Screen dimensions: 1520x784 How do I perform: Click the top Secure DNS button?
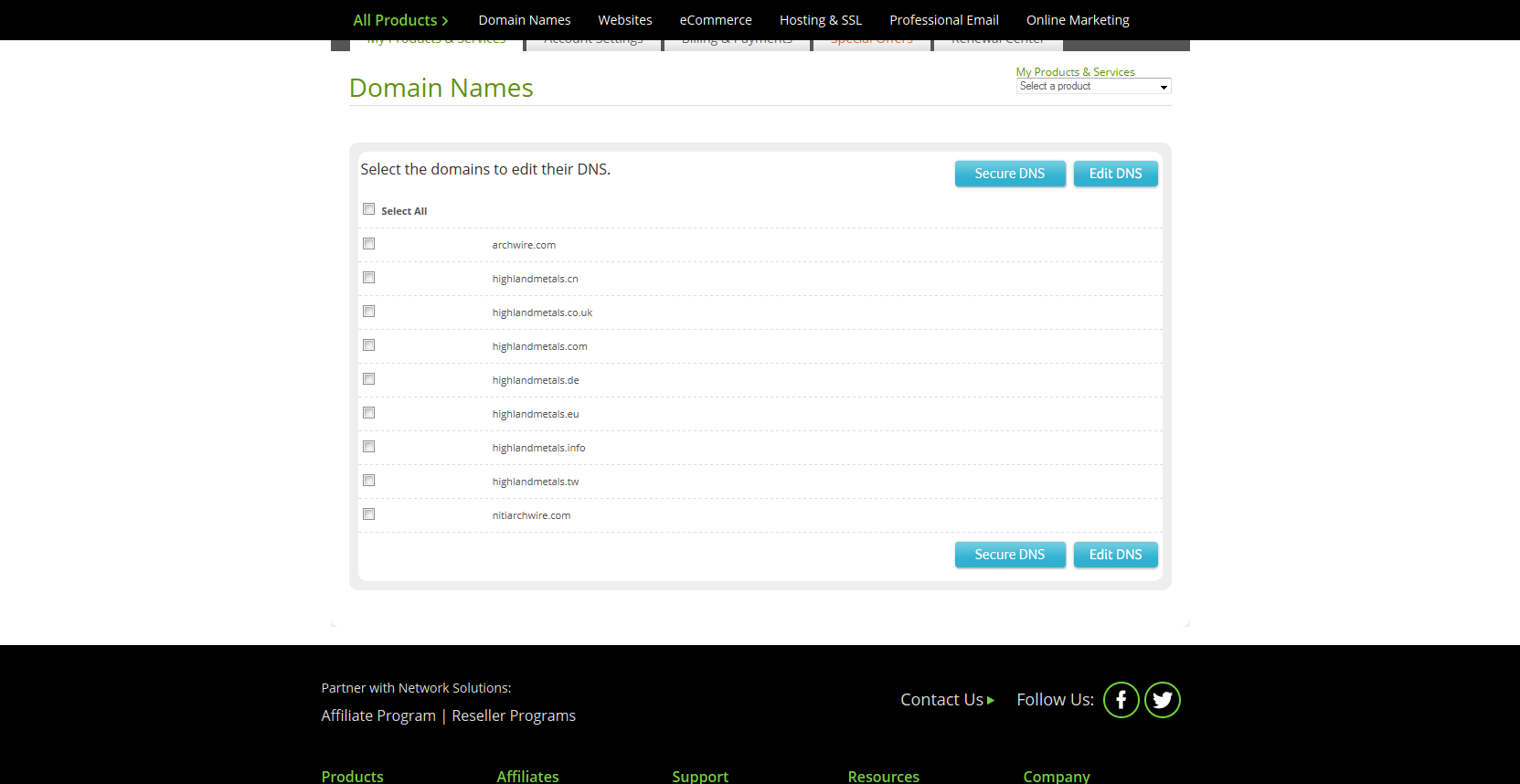1010,174
